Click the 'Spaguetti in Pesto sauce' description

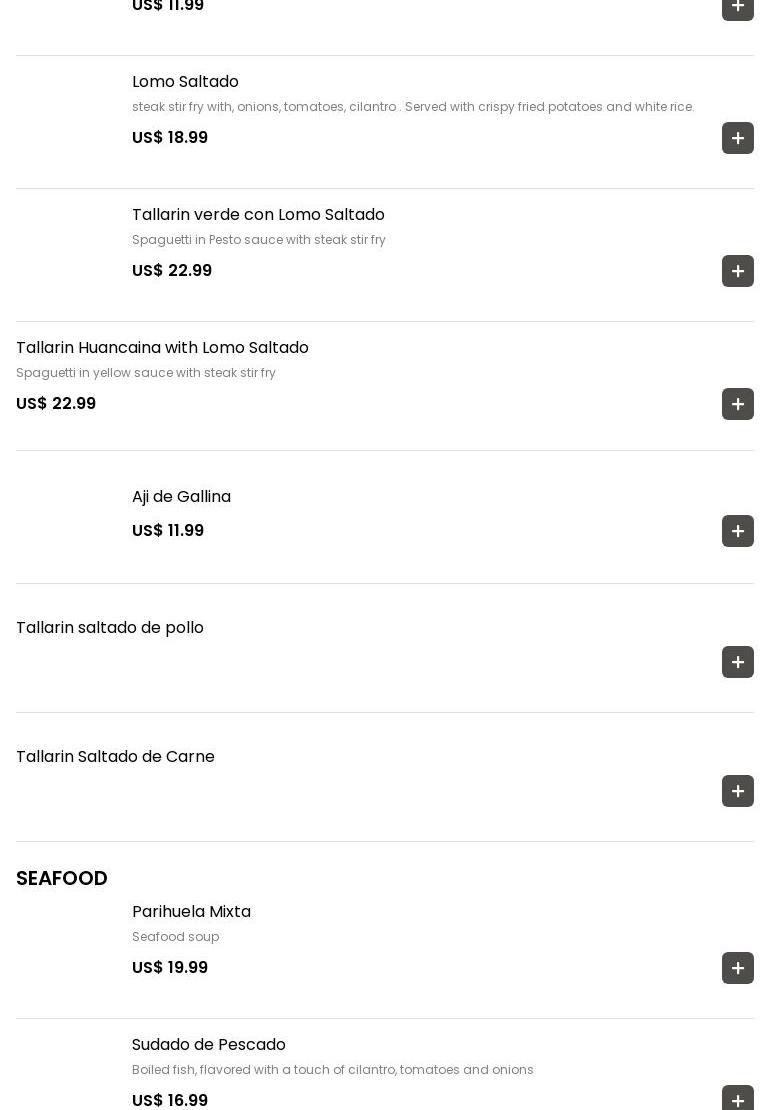(x=259, y=239)
